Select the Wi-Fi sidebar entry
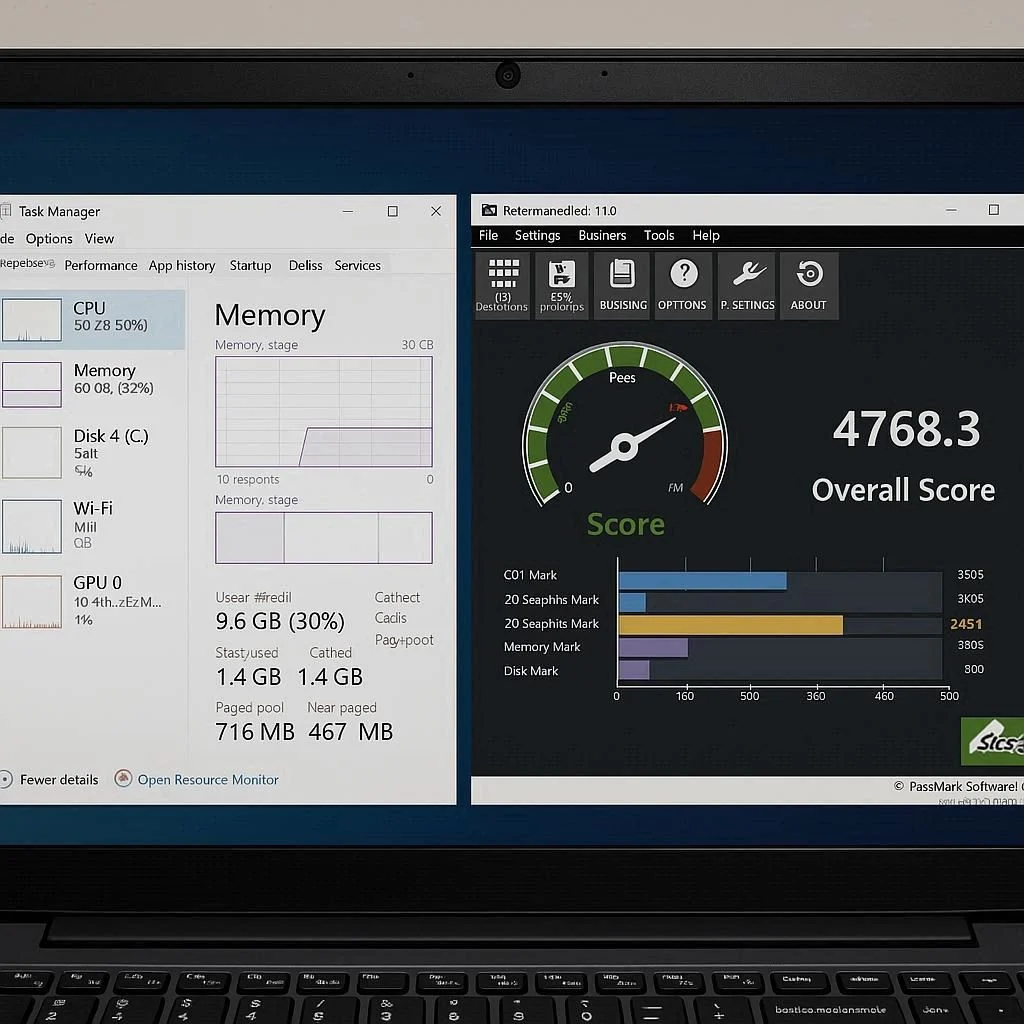1024x1024 pixels. tap(92, 525)
